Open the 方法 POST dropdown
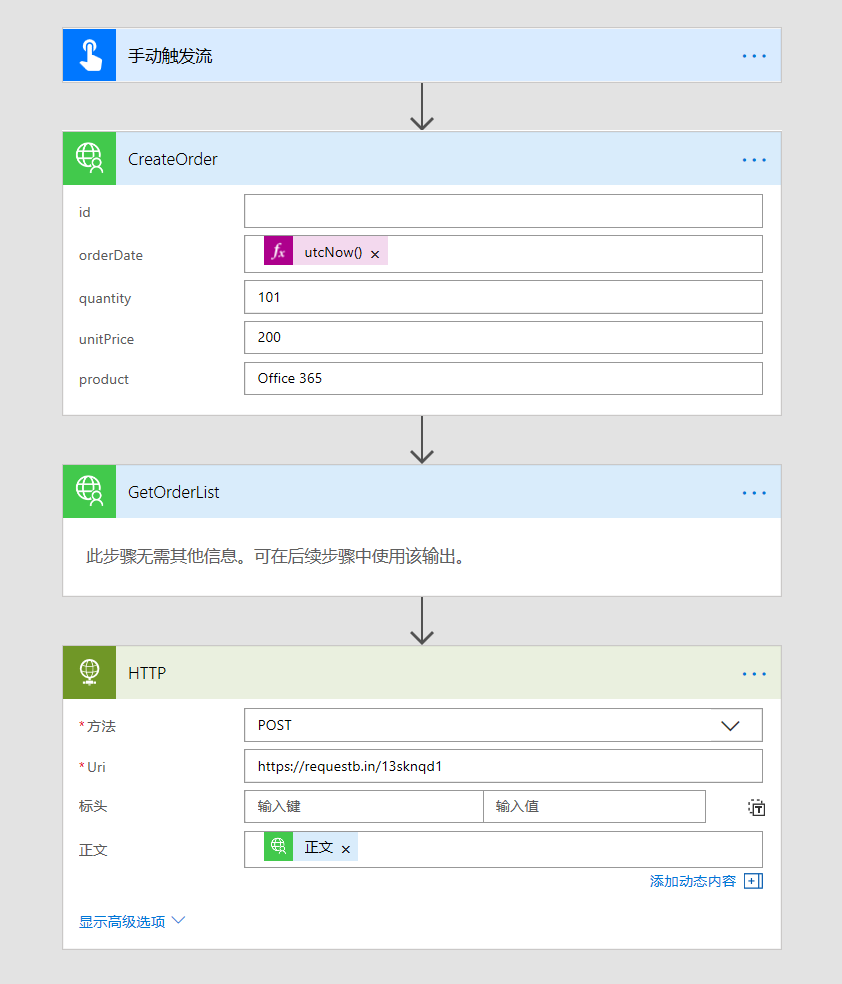Screen dimensions: 842x984 pos(730,725)
